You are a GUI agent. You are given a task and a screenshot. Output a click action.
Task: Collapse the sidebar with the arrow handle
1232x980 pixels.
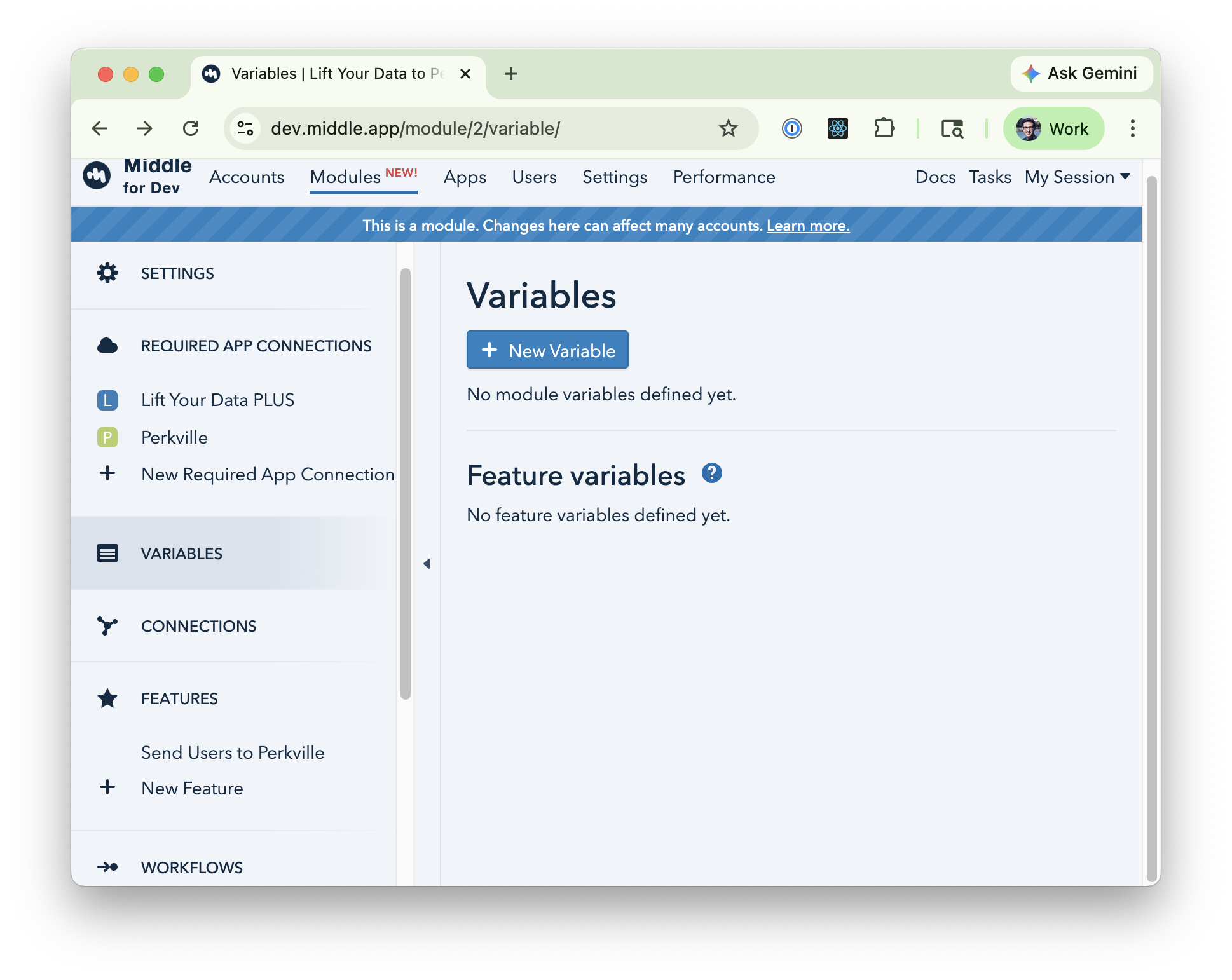coord(427,564)
